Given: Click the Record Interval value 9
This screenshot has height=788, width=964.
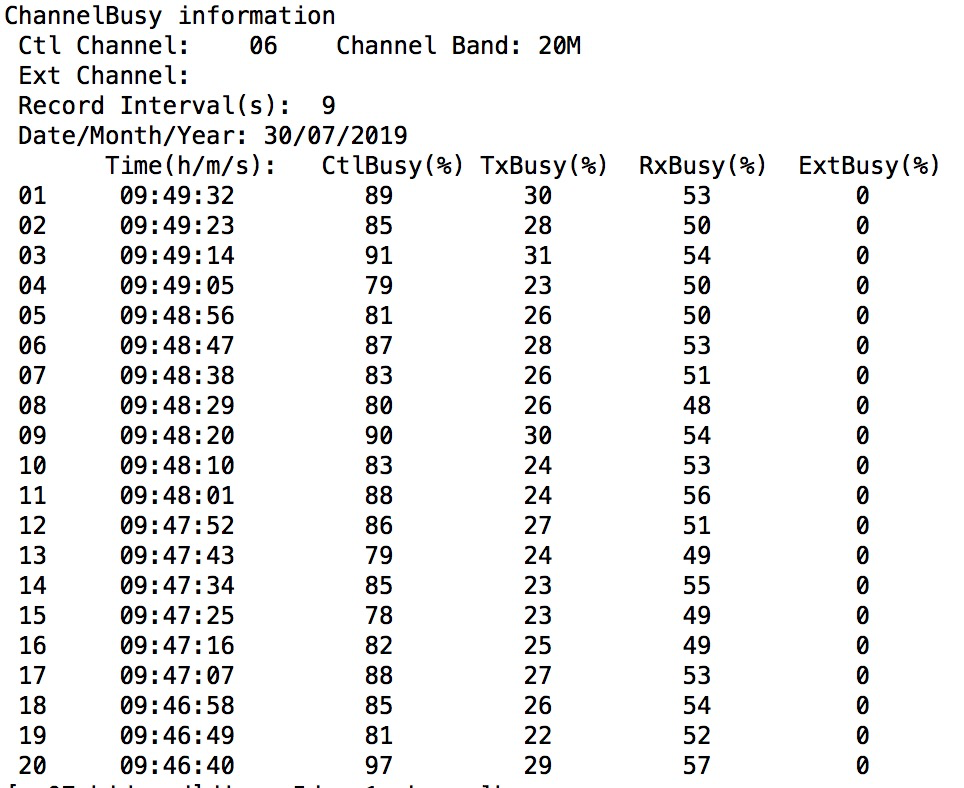Looking at the screenshot, I should click(x=329, y=106).
